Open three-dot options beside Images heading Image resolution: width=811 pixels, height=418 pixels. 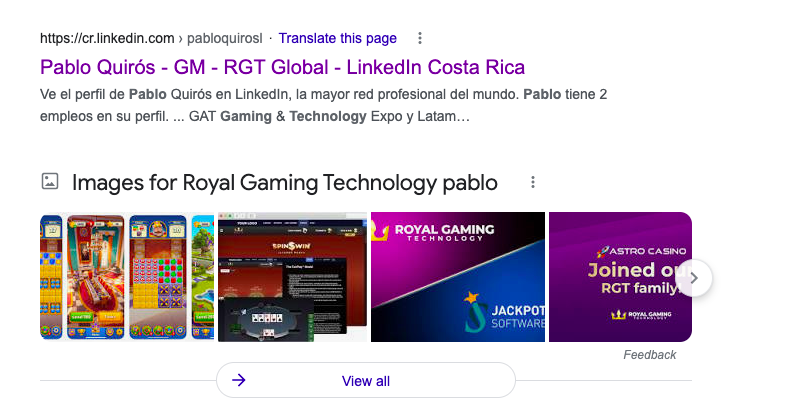(533, 182)
